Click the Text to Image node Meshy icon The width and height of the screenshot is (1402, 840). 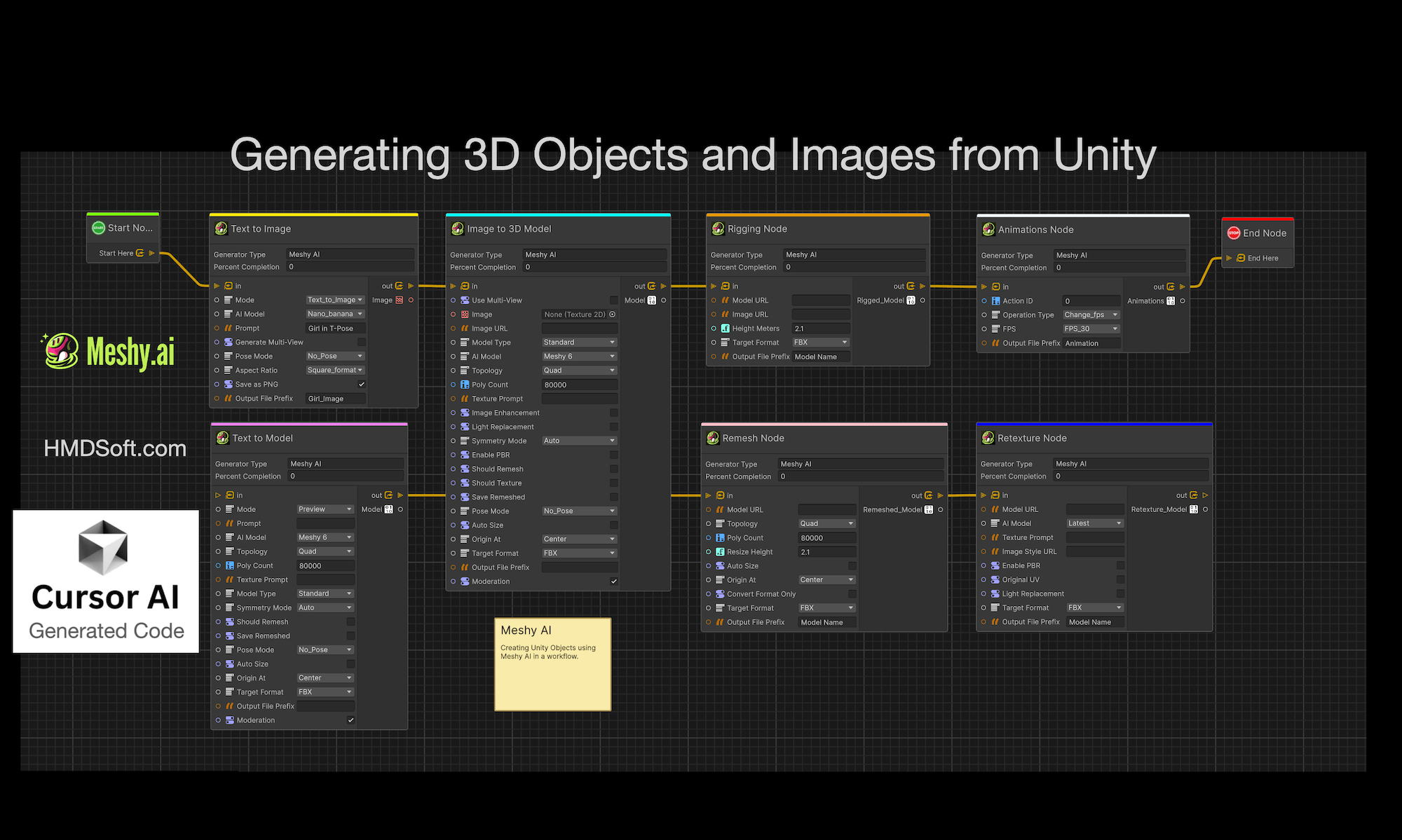click(222, 229)
